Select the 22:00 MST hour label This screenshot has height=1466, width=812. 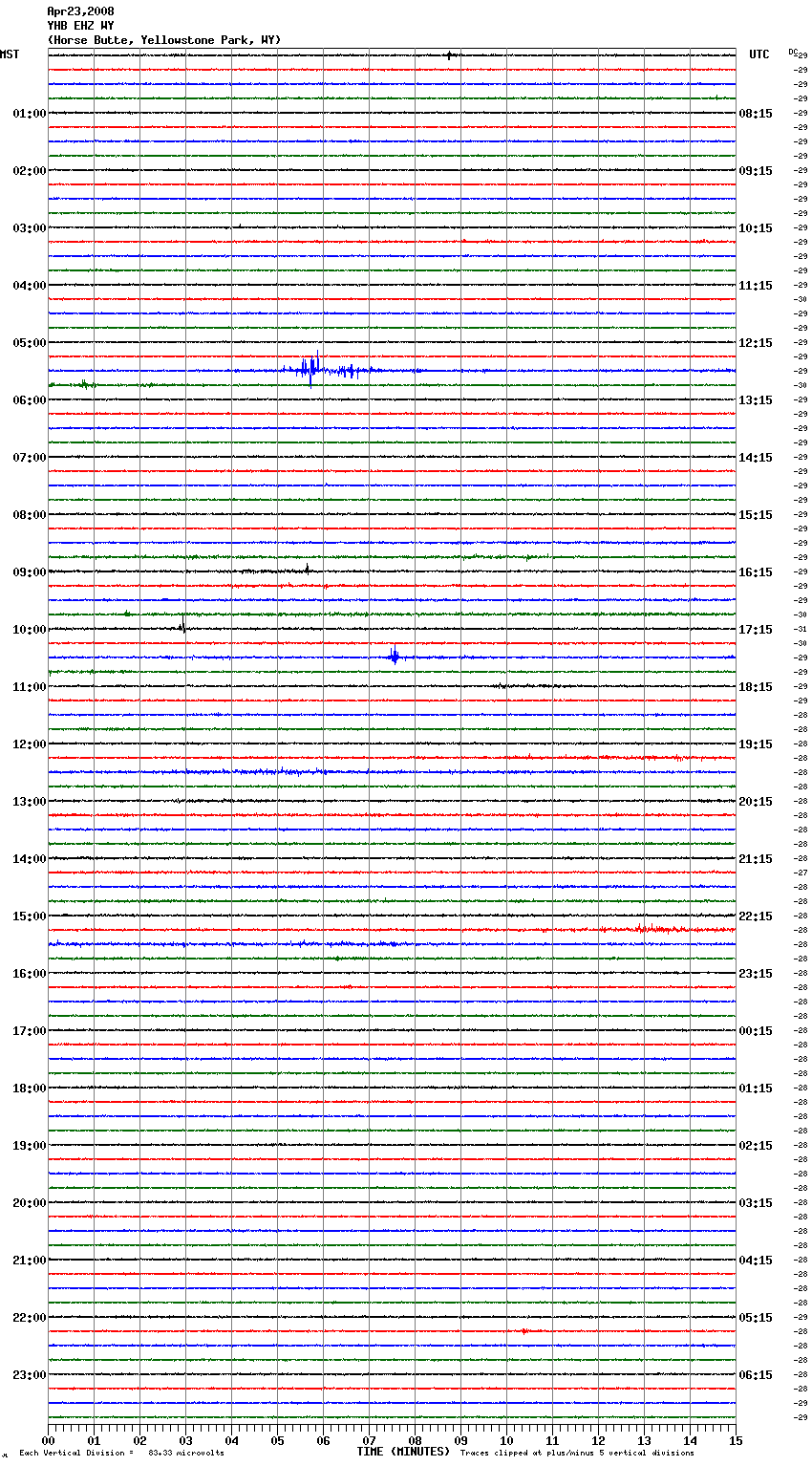click(x=30, y=1318)
